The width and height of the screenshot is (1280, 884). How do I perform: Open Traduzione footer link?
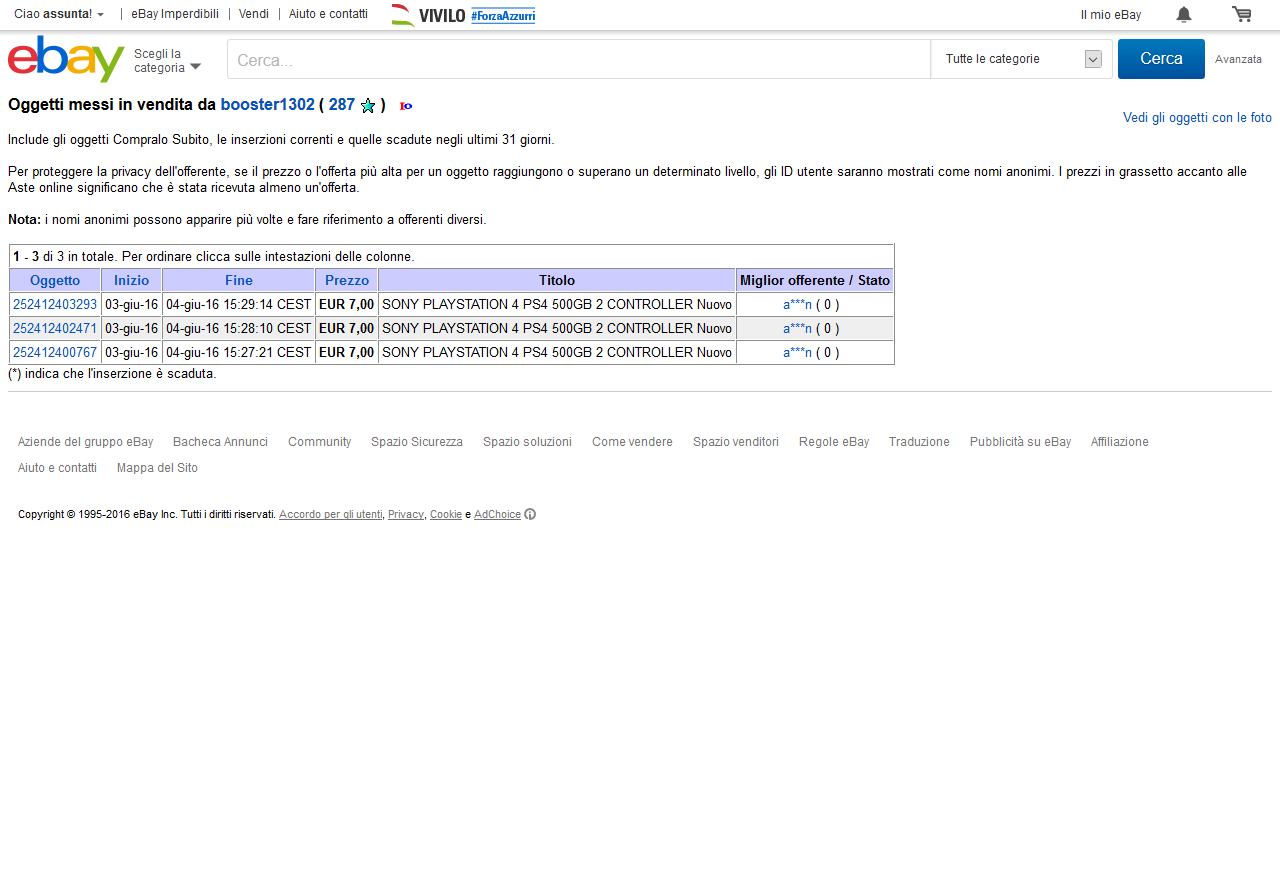(x=919, y=442)
